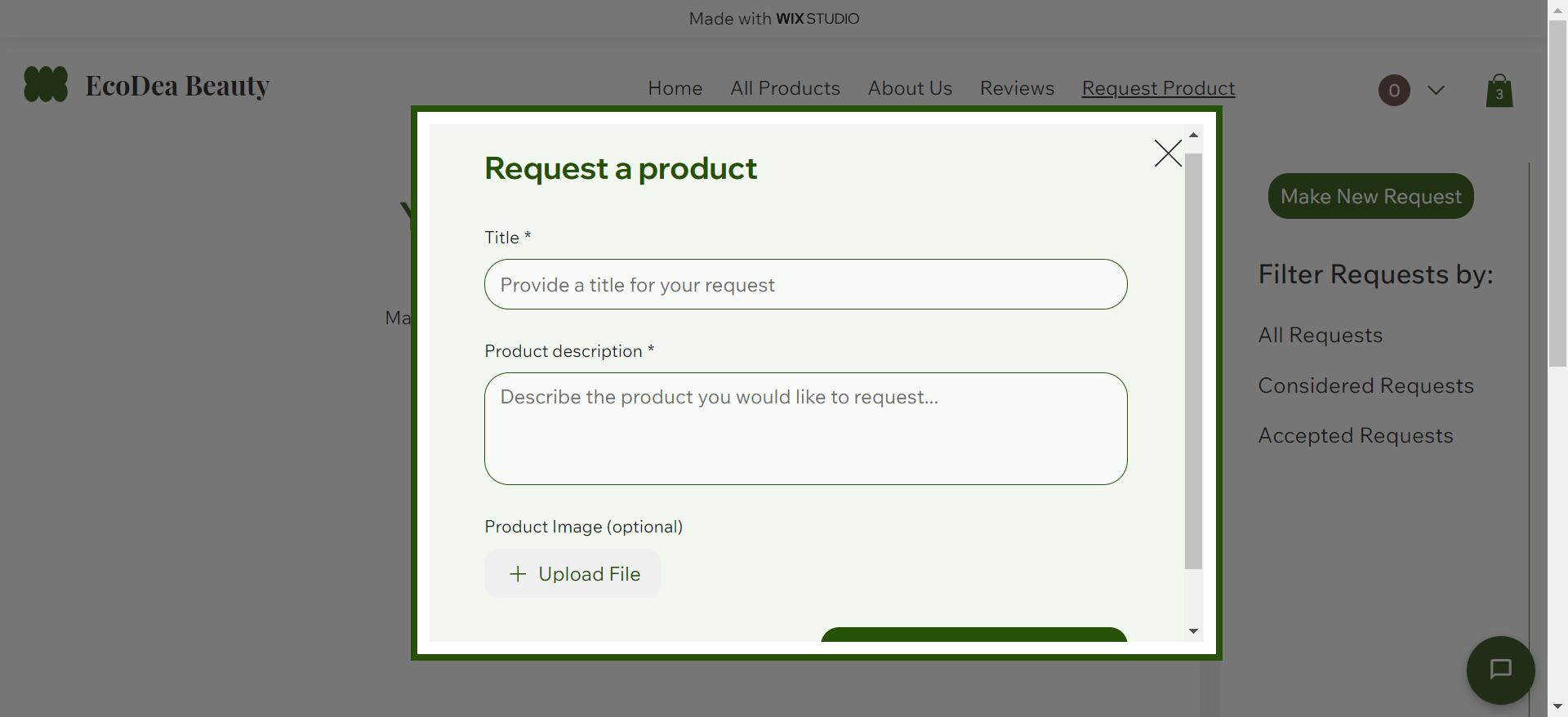Image resolution: width=1568 pixels, height=717 pixels.
Task: Navigate to the Home menu item
Action: [x=675, y=88]
